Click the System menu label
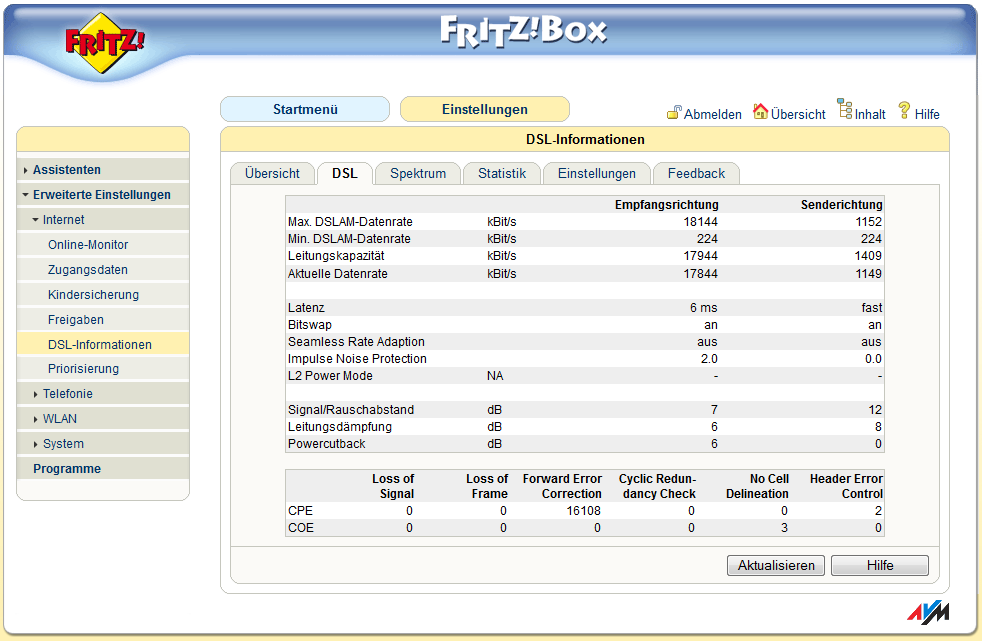This screenshot has width=982, height=641. 63,444
